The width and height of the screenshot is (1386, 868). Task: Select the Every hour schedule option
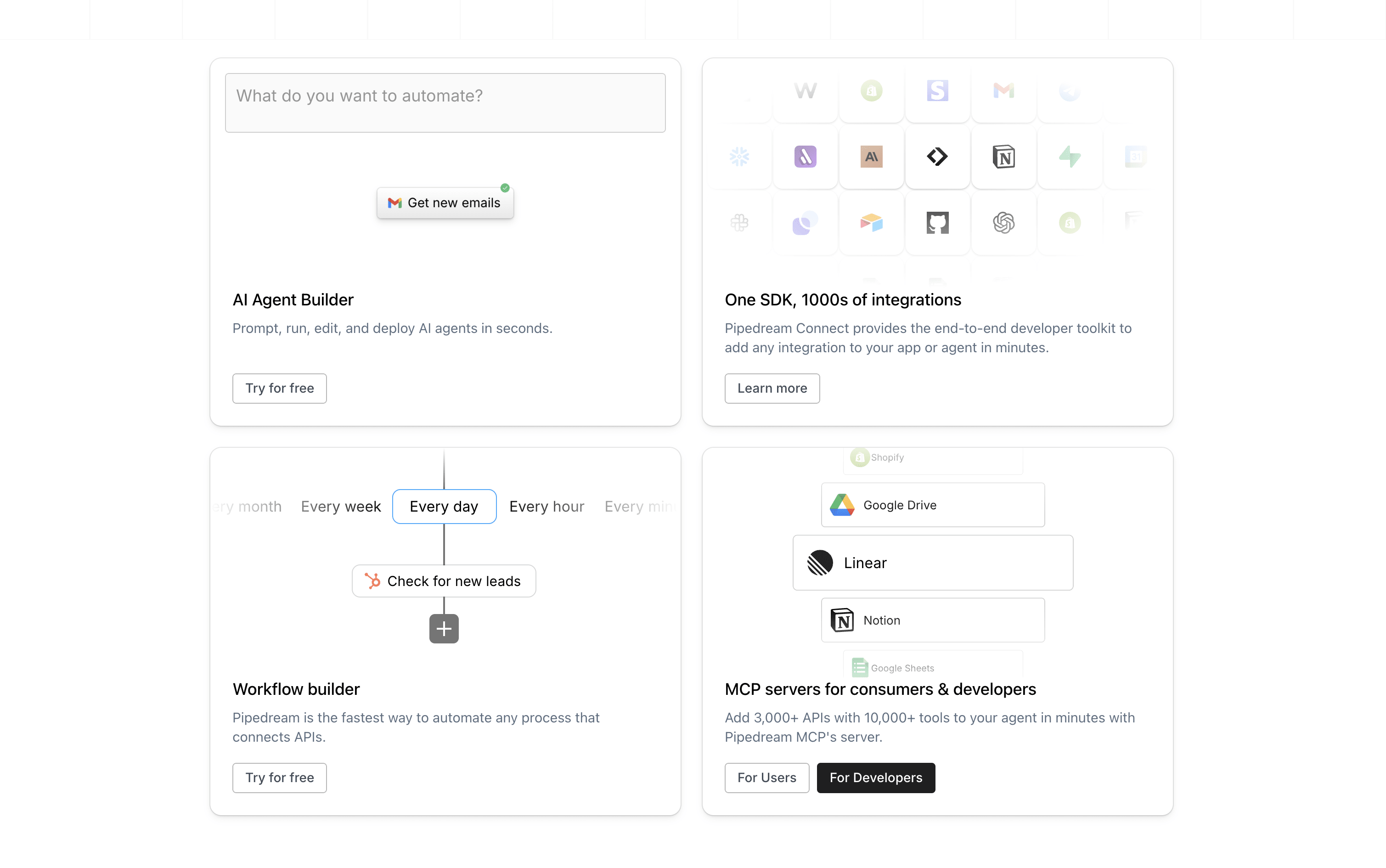[547, 506]
